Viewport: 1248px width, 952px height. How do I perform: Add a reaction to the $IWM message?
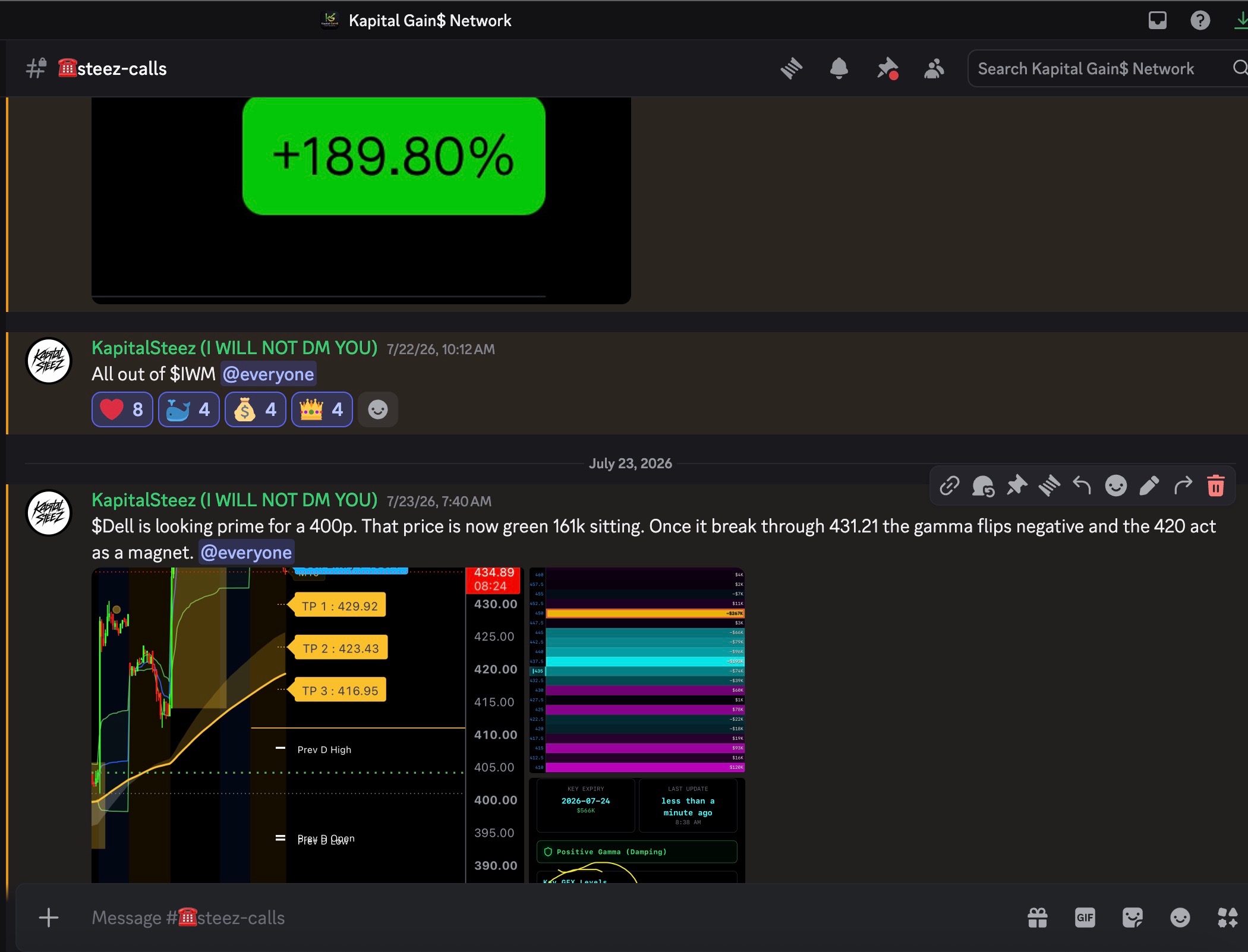tap(378, 409)
